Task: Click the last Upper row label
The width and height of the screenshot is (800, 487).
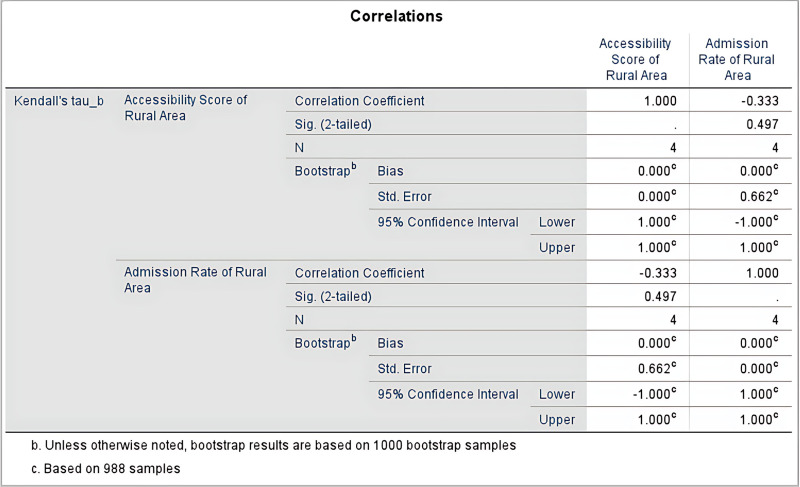Action: click(557, 420)
